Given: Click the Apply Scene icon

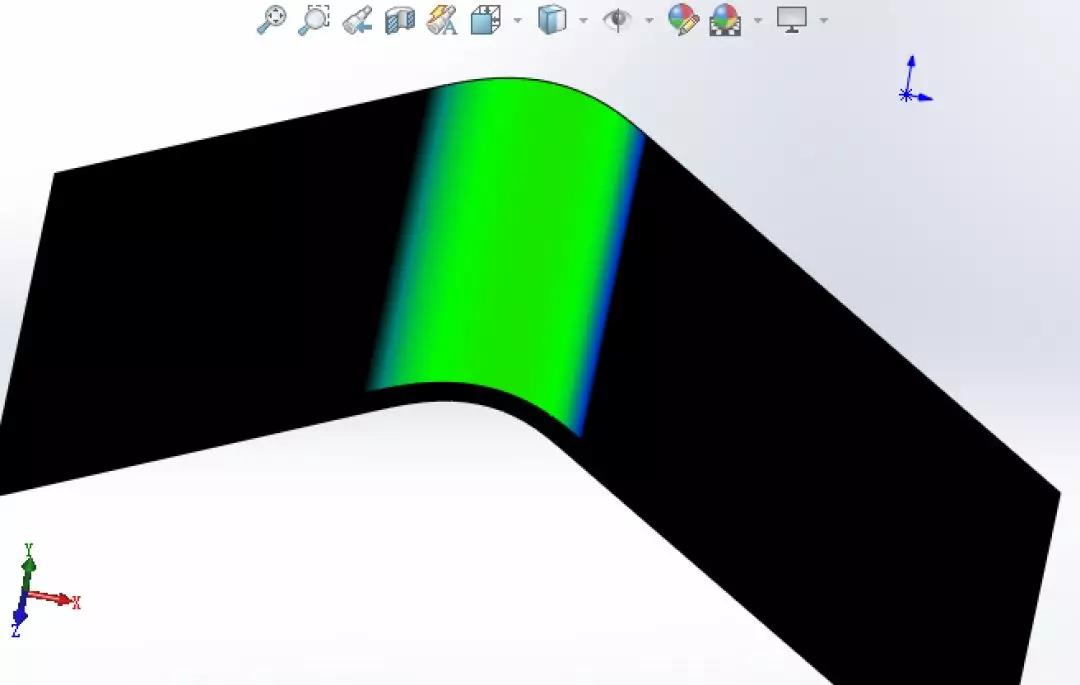Looking at the screenshot, I should pyautogui.click(x=725, y=20).
